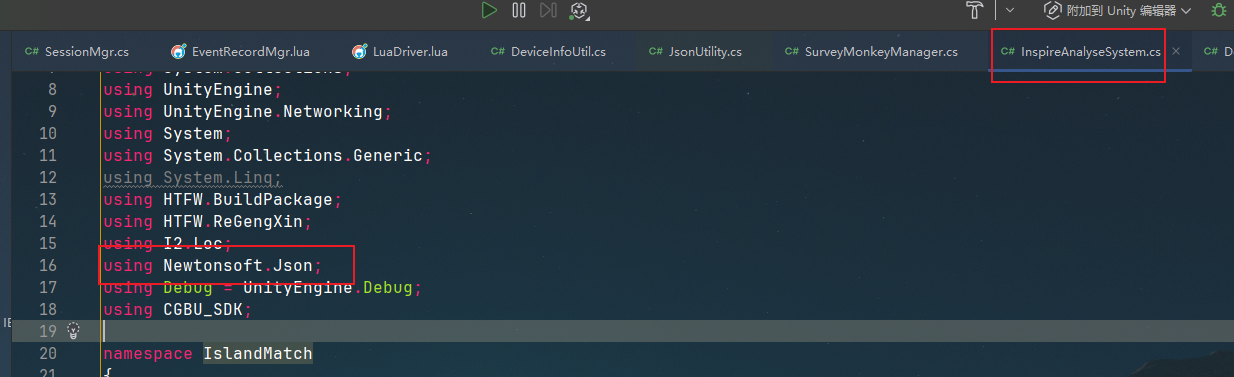The image size is (1234, 377).
Task: Click 'CGBU_SDK' in the code
Action: (203, 309)
